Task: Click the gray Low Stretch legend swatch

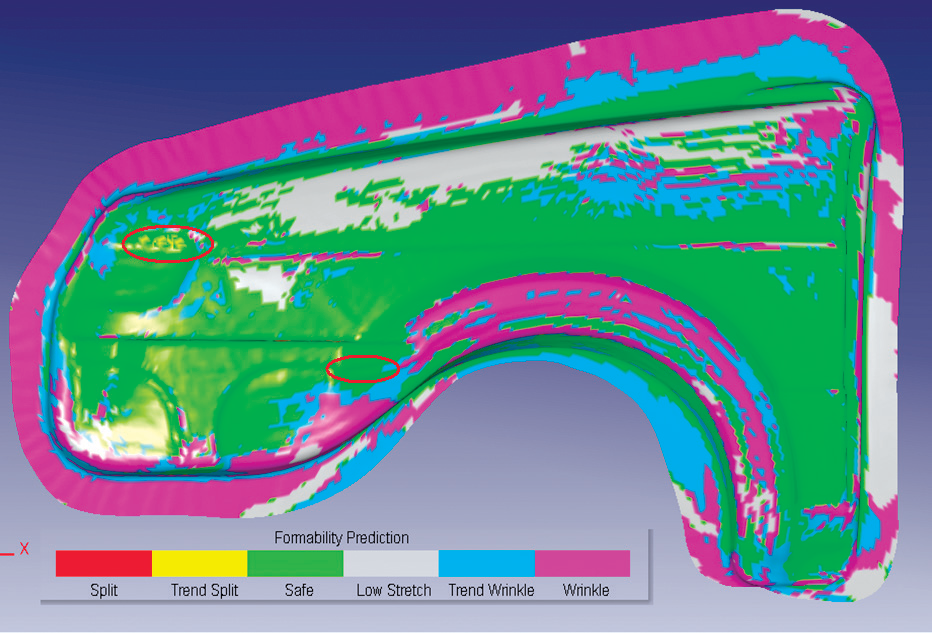Action: 391,563
